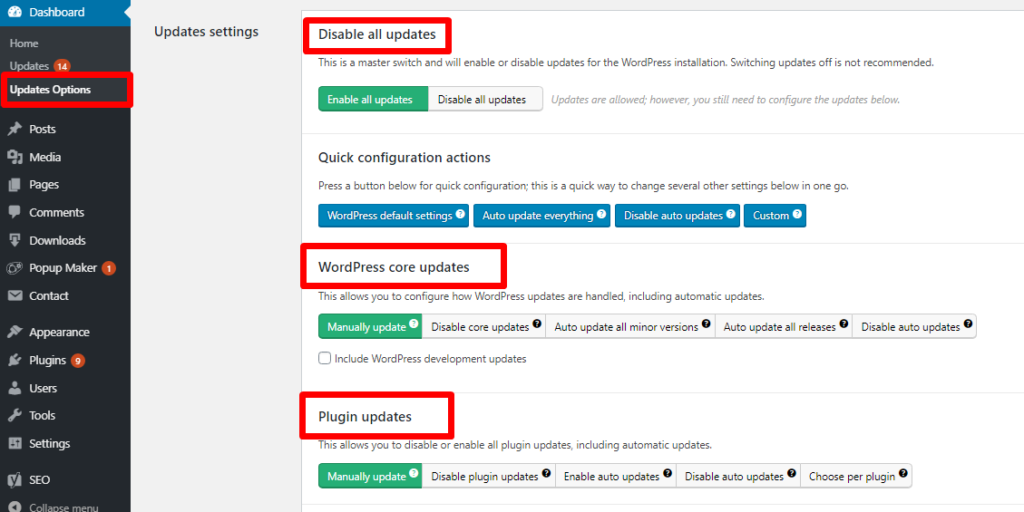Click help icon on Disable core updates
The image size is (1024, 512).
click(x=537, y=324)
